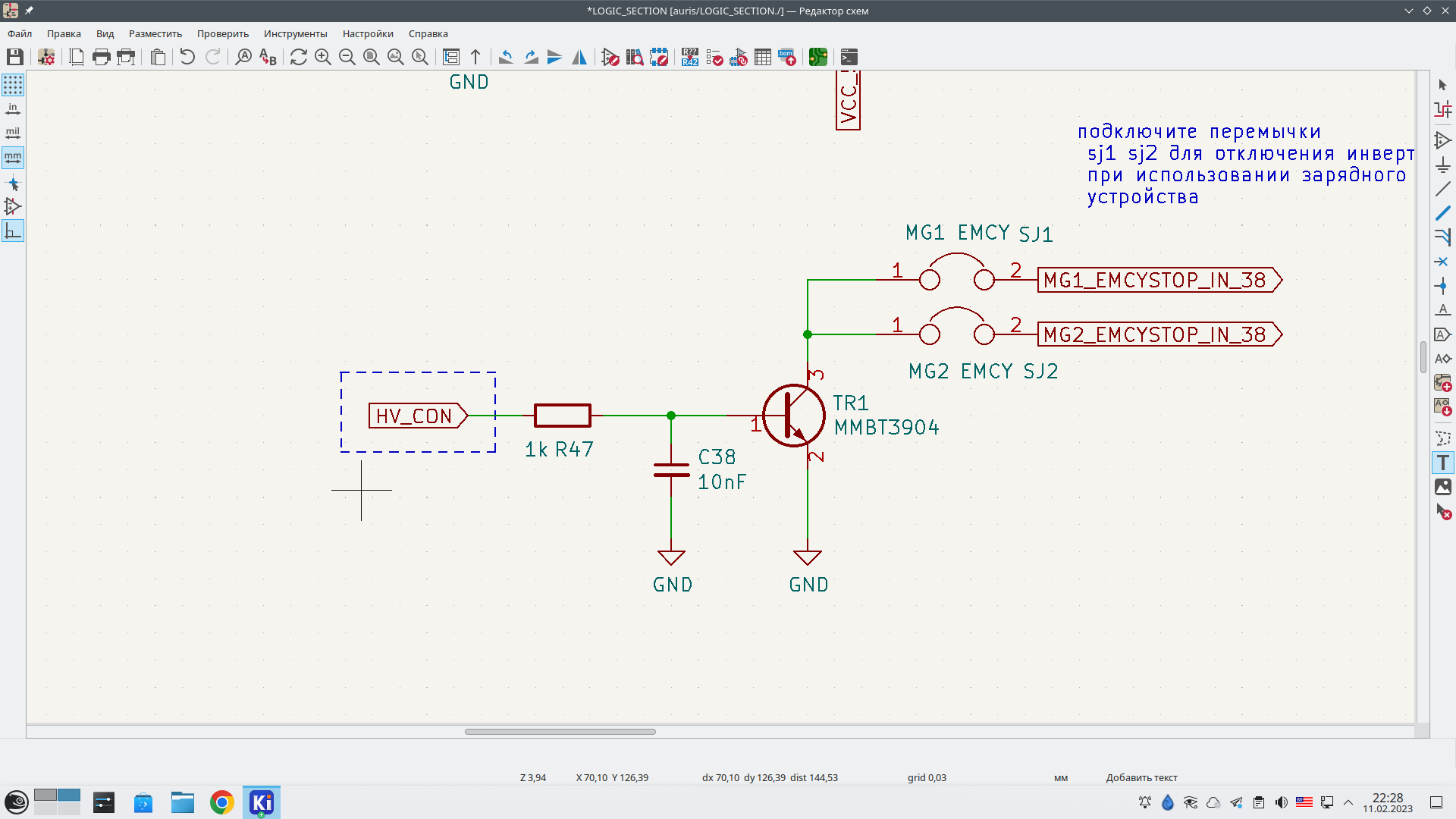The width and height of the screenshot is (1456, 819).
Task: Click the horizontal scrollbar thumb
Action: tap(560, 732)
